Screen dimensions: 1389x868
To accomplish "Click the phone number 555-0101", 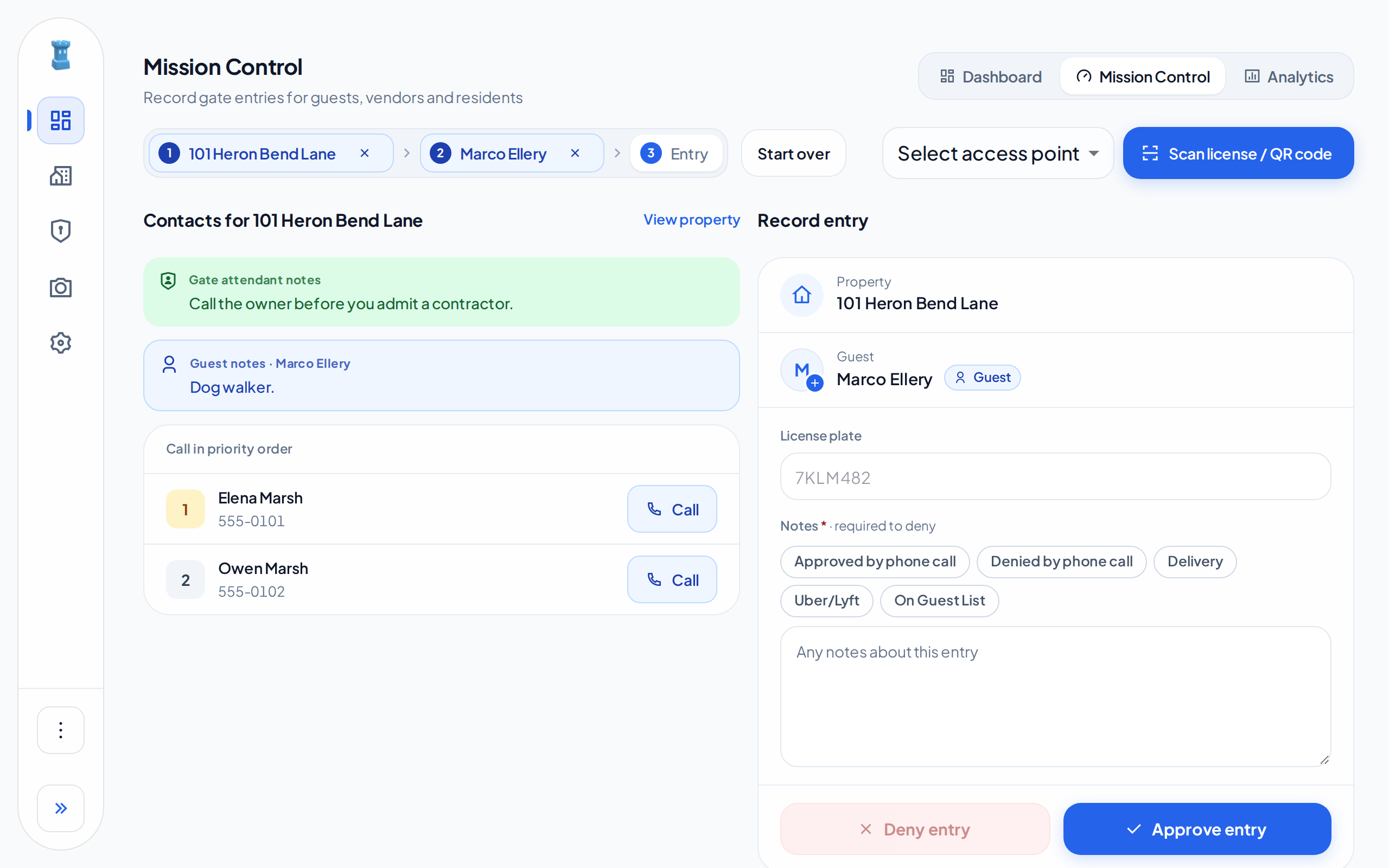I will click(251, 521).
